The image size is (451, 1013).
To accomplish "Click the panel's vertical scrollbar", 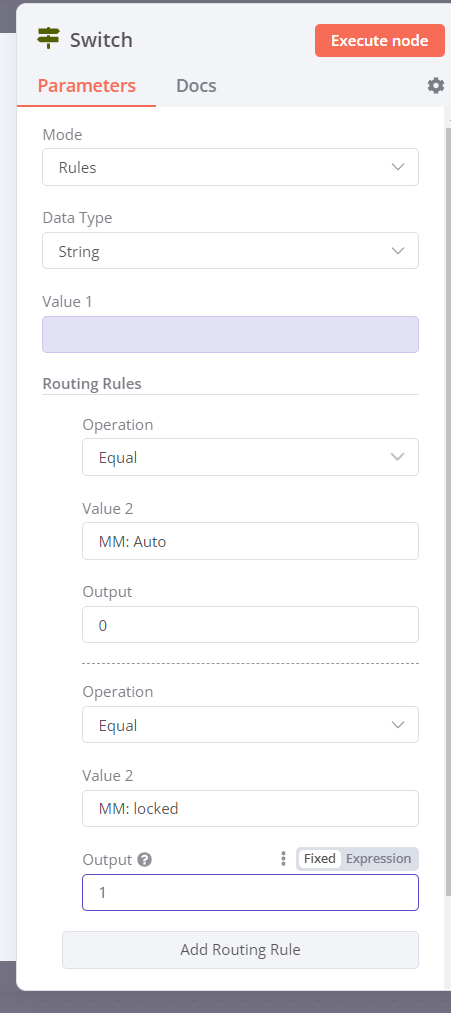I will [448, 510].
